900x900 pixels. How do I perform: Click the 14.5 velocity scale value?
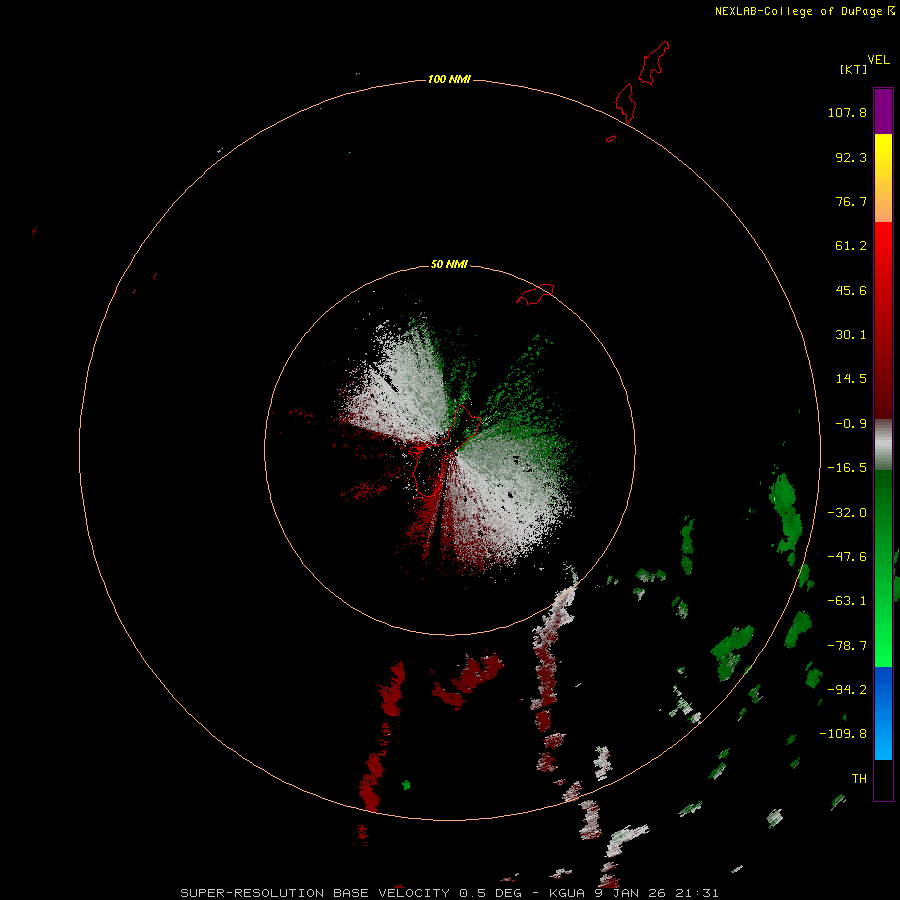851,379
